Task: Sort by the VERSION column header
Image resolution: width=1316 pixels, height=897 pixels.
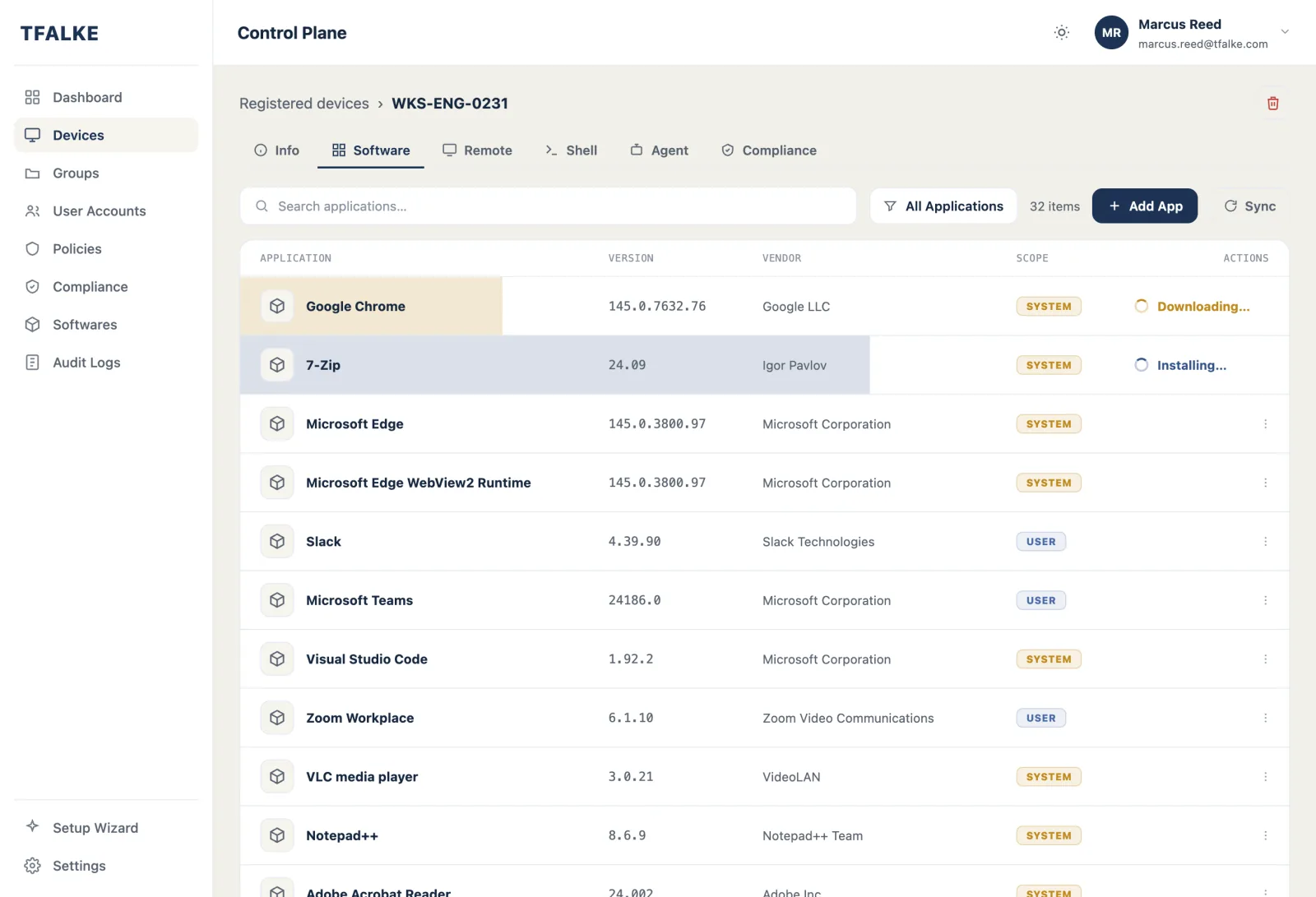Action: click(x=631, y=258)
